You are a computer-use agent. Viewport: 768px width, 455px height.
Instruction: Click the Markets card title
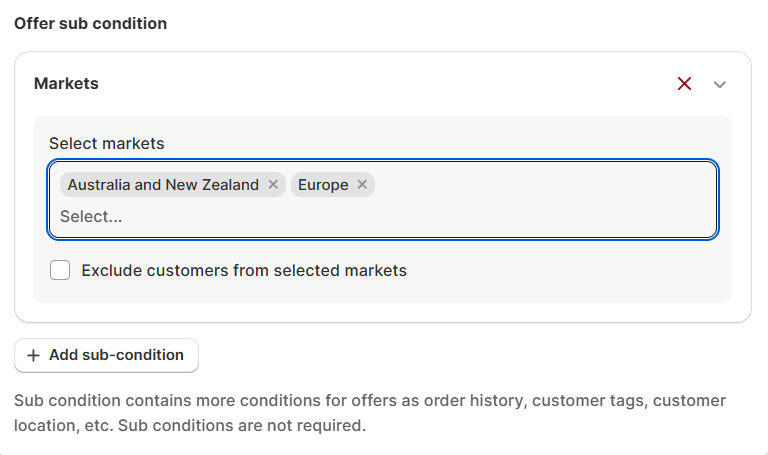click(x=66, y=84)
